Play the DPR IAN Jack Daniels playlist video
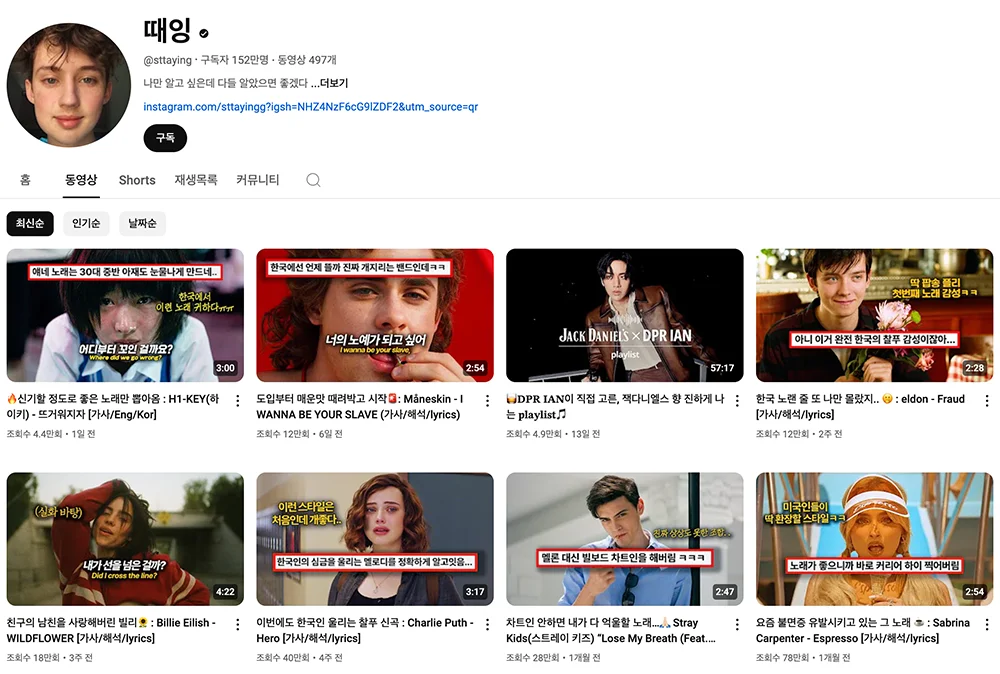This screenshot has width=1000, height=674. coord(624,314)
